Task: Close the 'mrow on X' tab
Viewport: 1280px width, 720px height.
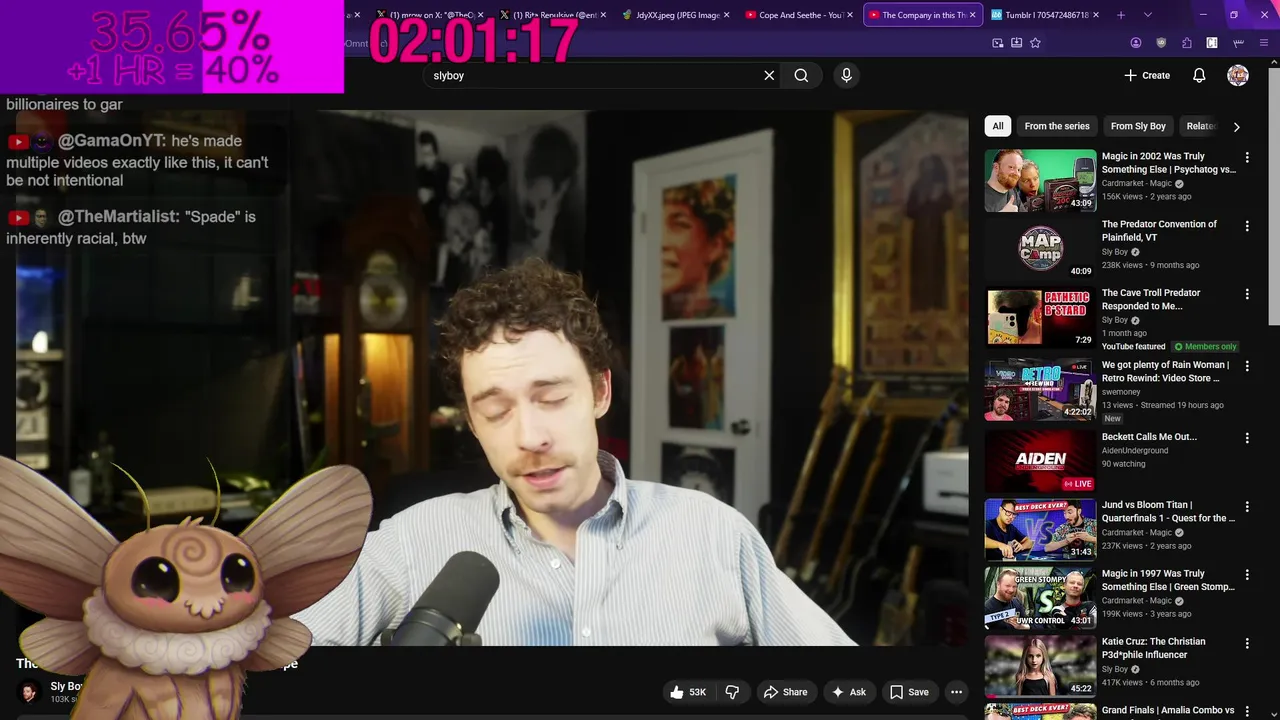Action: [481, 15]
